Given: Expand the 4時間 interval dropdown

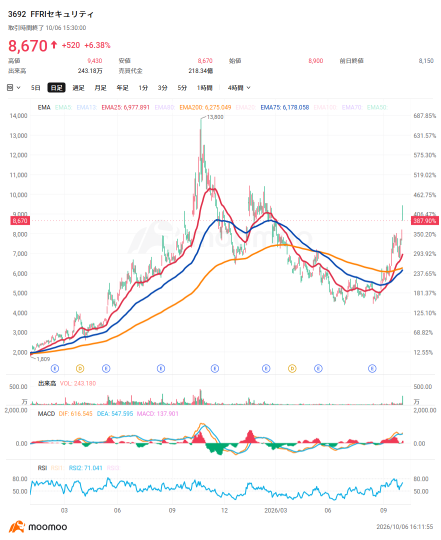Looking at the screenshot, I should tap(239, 88).
